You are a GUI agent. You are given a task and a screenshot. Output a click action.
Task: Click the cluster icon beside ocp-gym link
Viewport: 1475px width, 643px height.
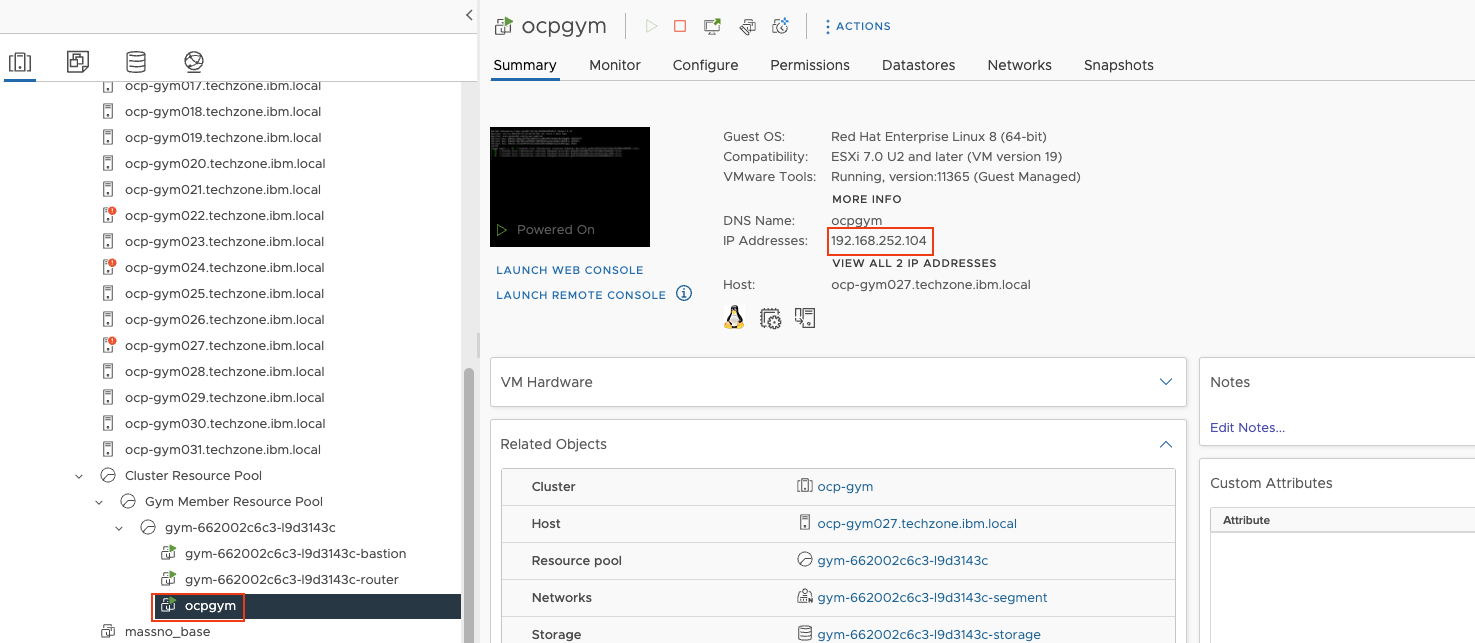click(804, 486)
